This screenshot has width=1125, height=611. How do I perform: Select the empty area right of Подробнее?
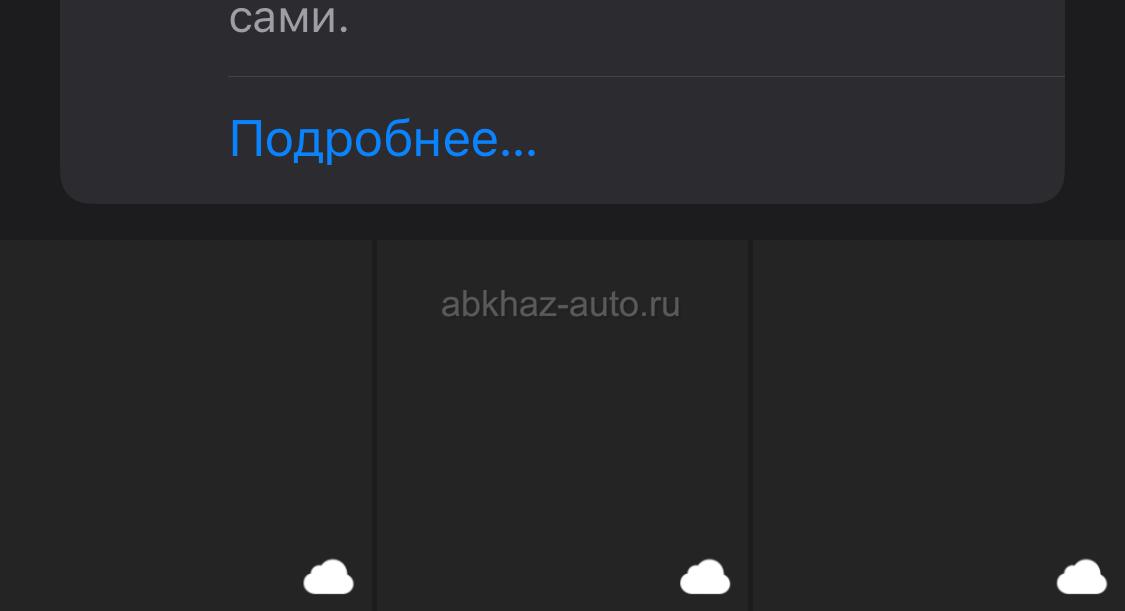[800, 140]
